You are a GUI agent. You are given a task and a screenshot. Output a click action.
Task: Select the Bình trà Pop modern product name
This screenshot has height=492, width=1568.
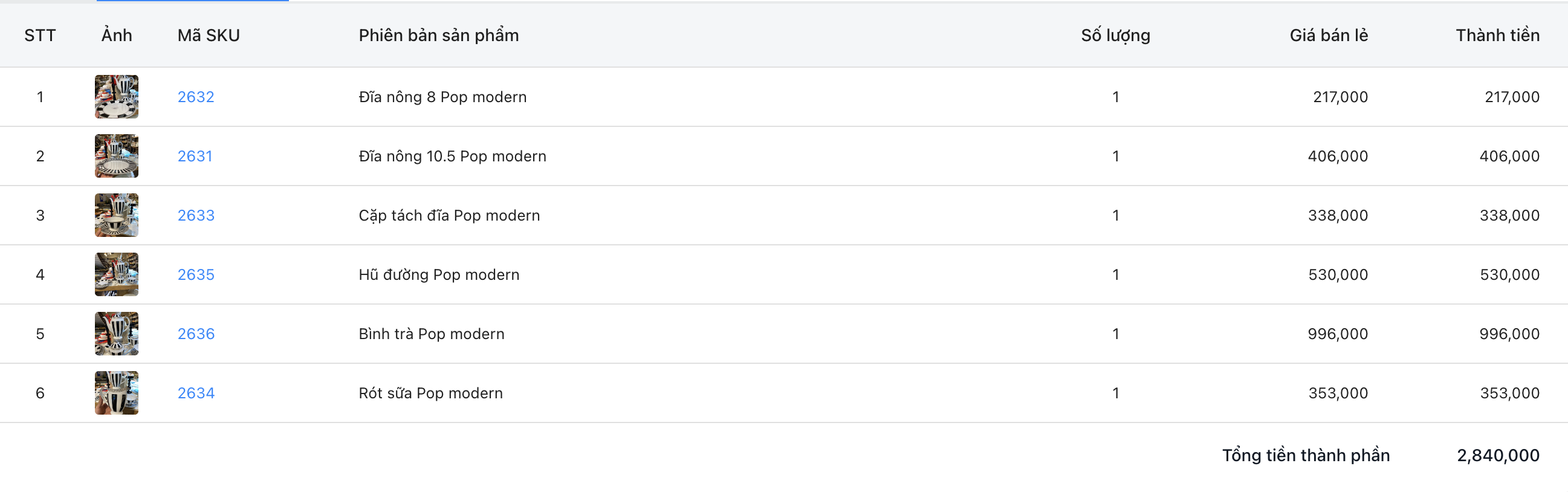[x=431, y=334]
